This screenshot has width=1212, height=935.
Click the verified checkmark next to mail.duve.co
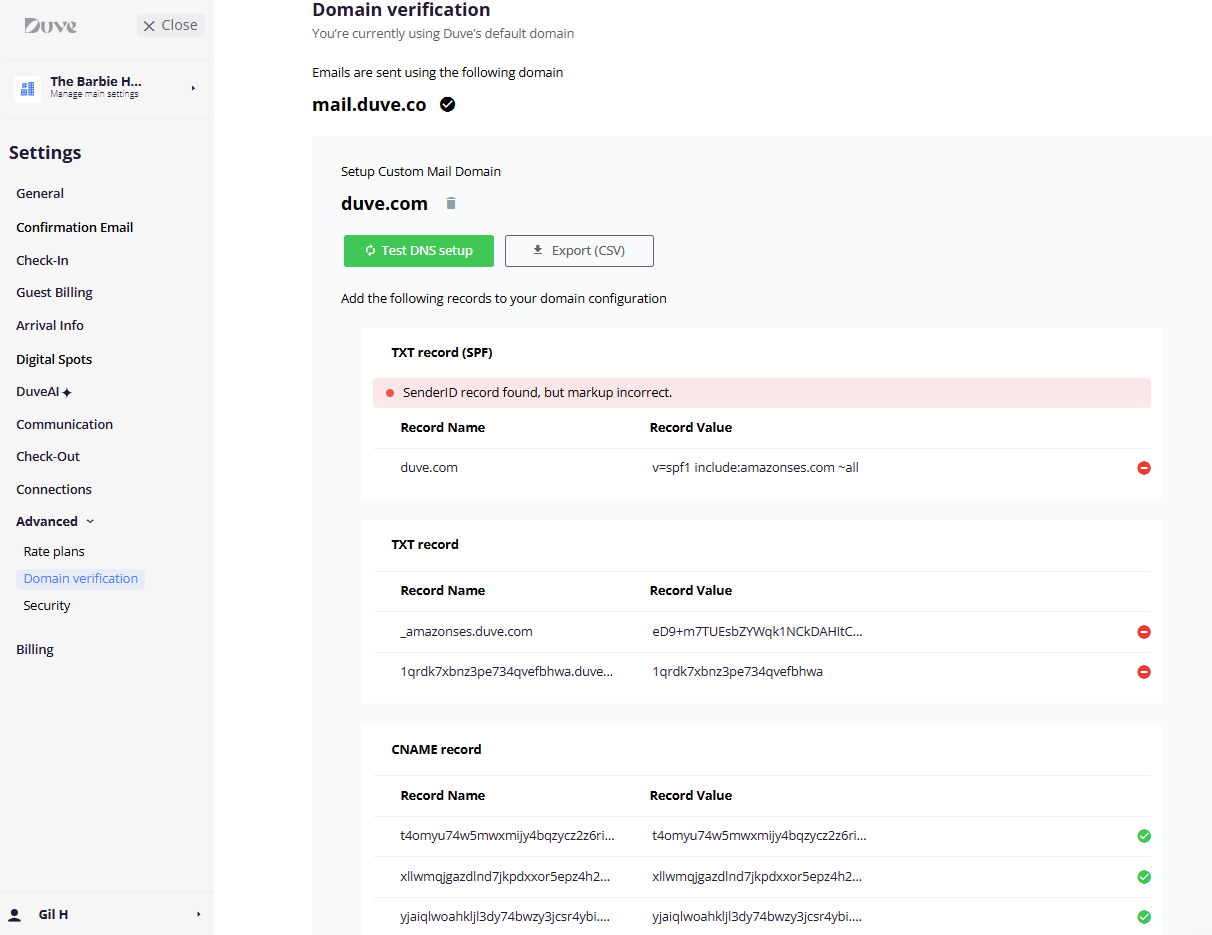tap(448, 104)
